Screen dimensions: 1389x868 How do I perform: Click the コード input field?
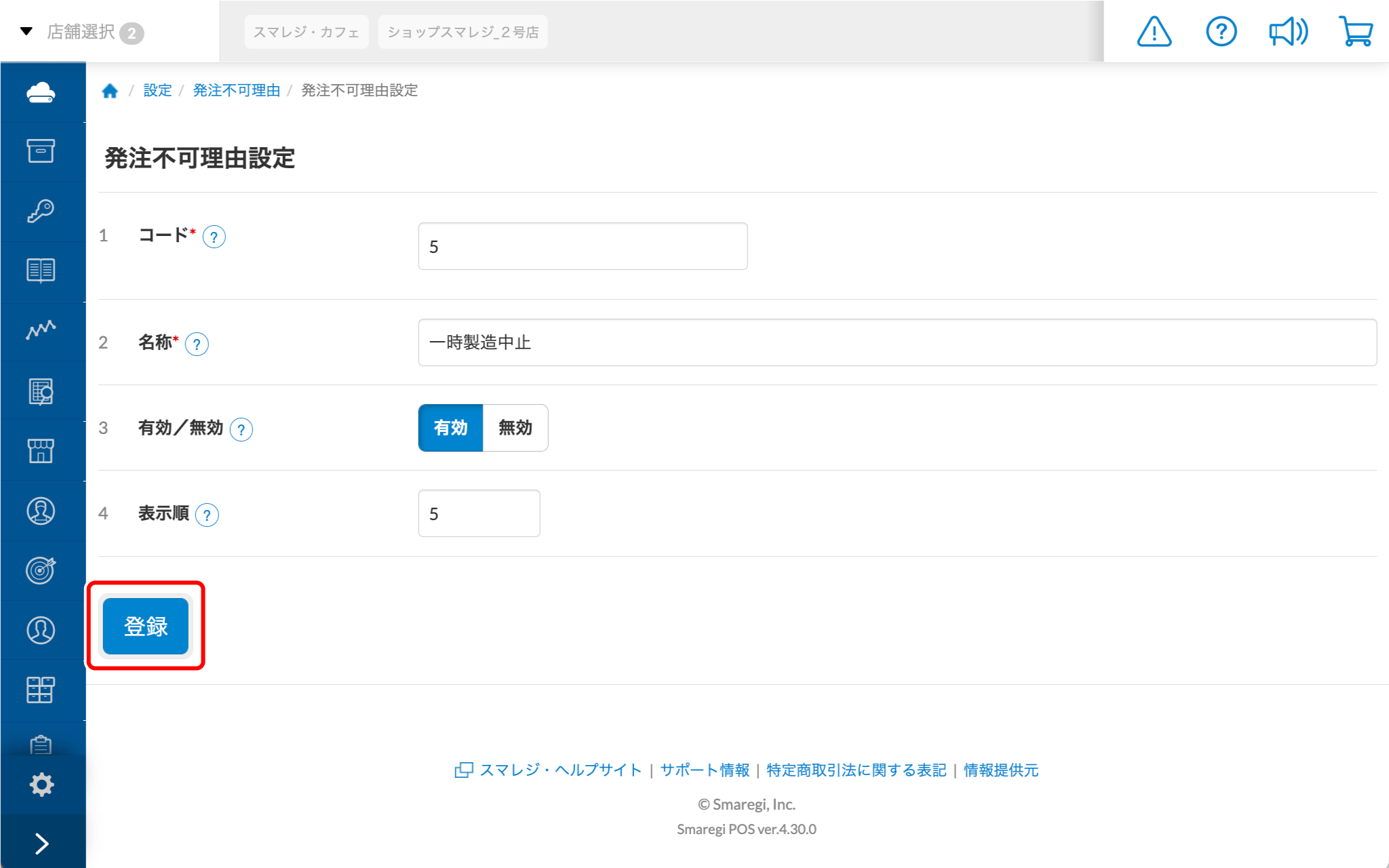pos(583,246)
